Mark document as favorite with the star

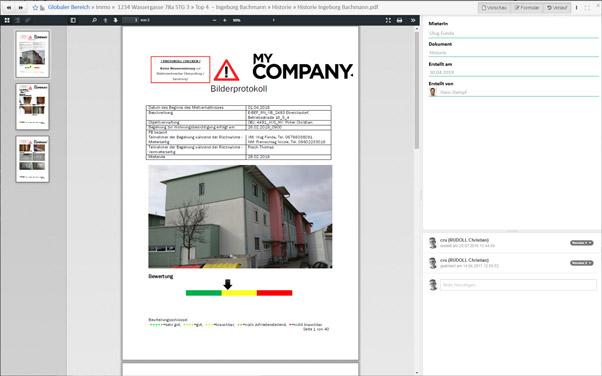point(35,7)
